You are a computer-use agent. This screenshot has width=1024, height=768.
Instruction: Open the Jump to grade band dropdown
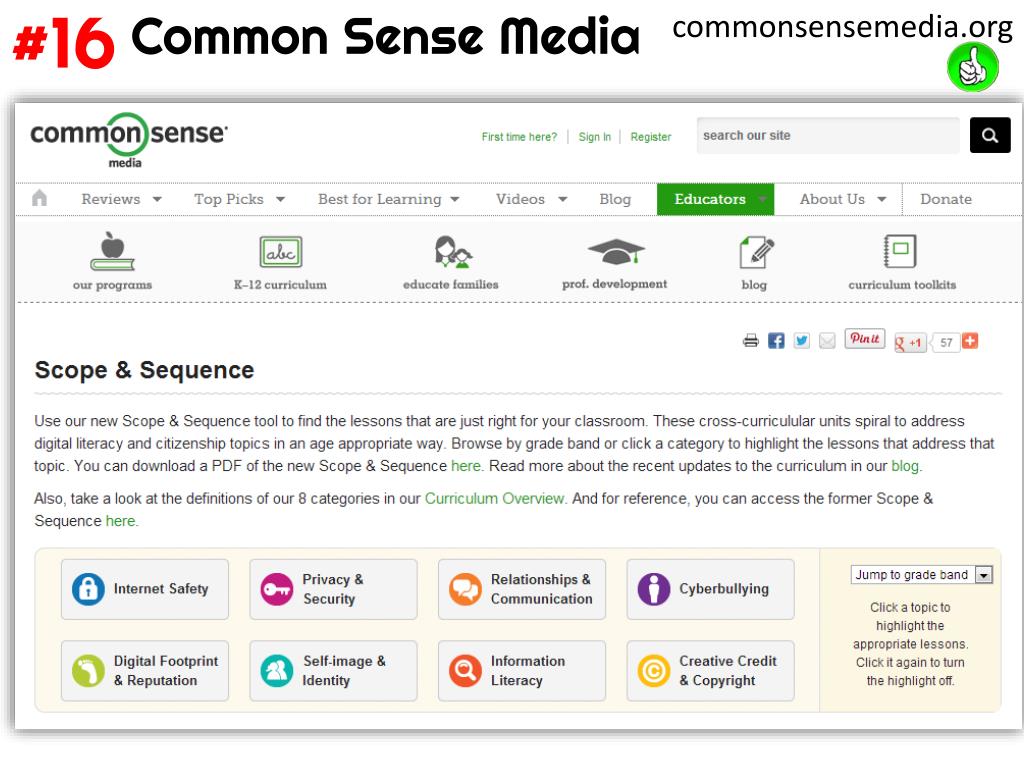(x=921, y=574)
